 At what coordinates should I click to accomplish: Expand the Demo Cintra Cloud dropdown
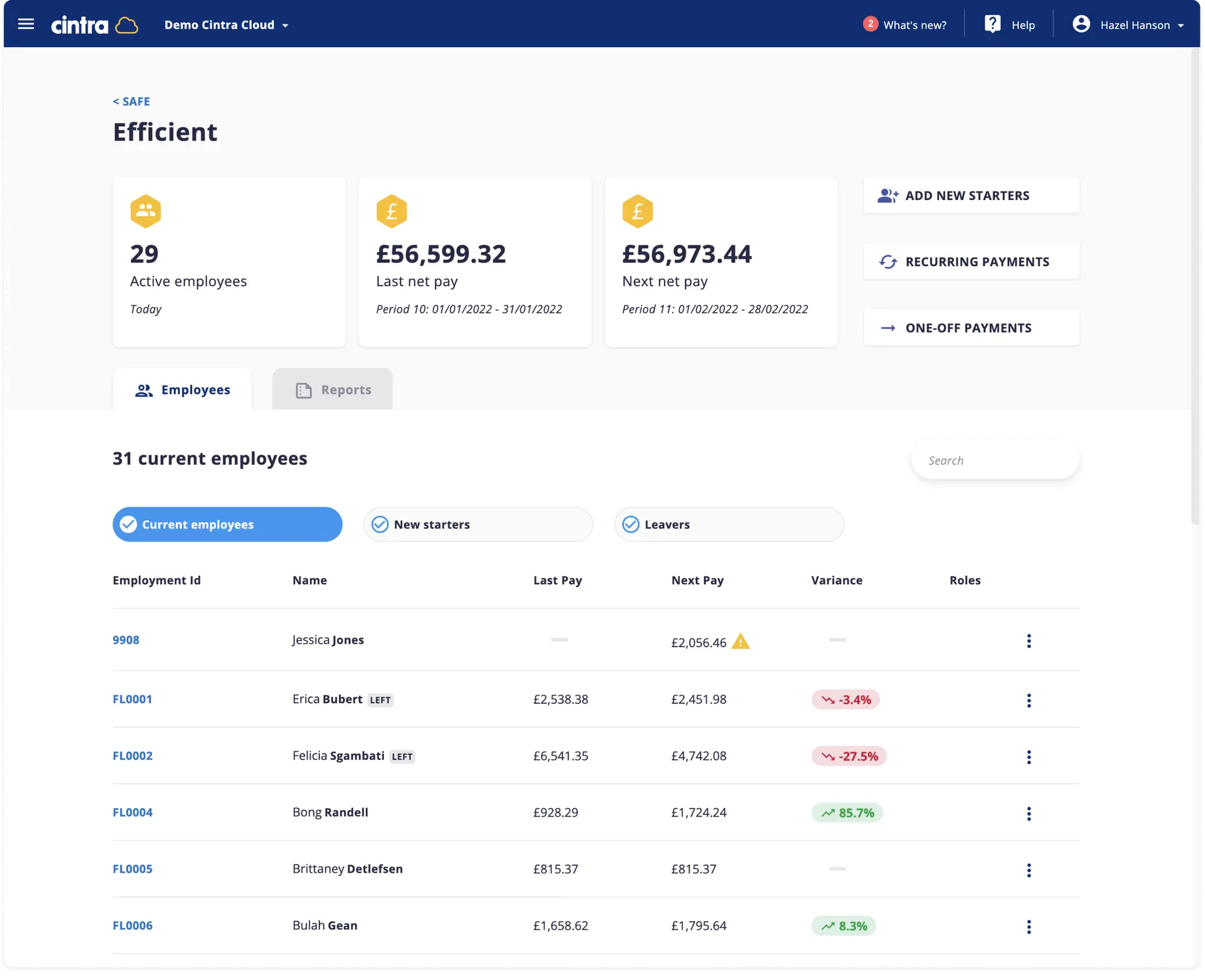point(227,25)
